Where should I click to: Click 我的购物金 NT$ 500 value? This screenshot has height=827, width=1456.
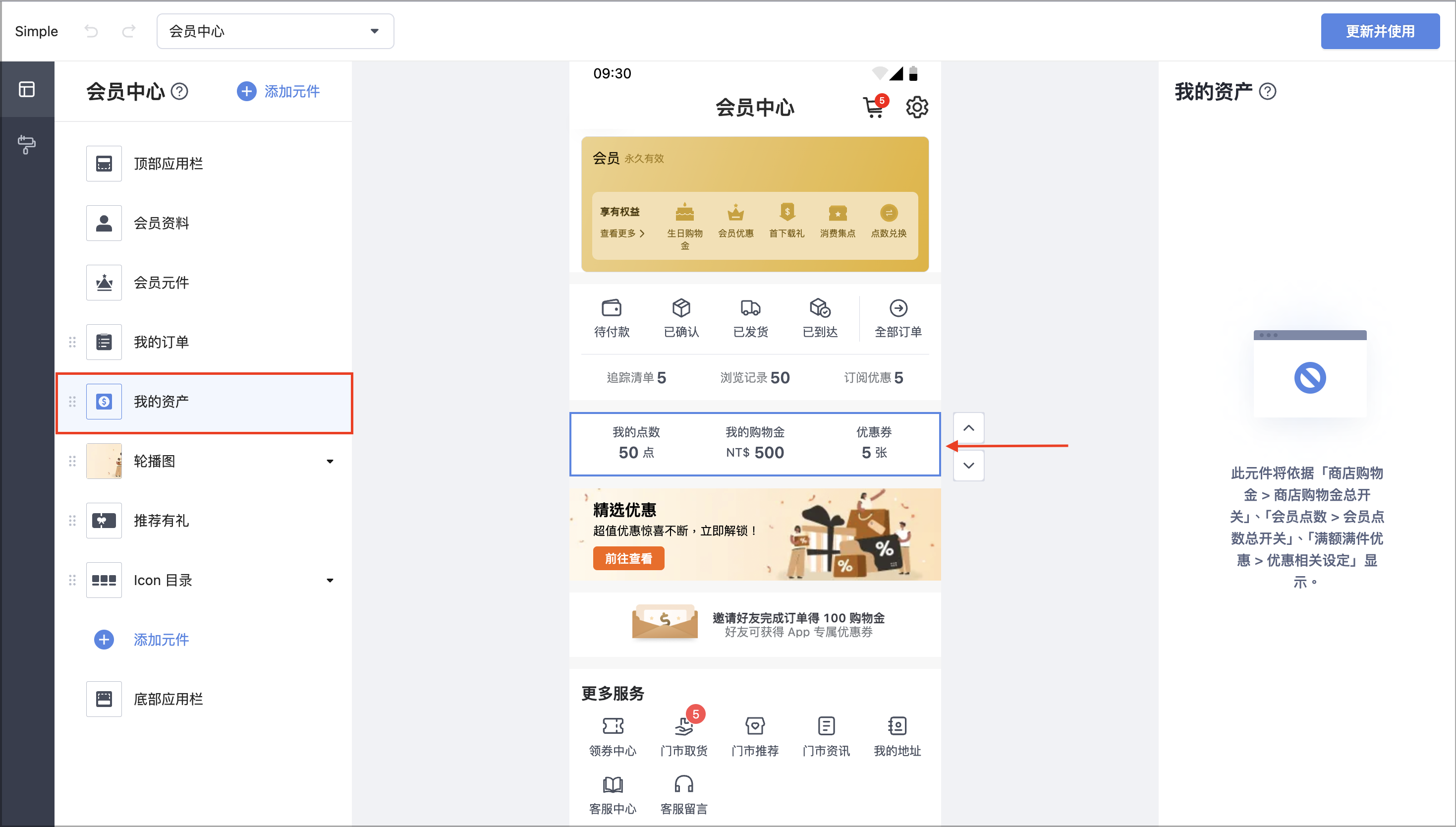pyautogui.click(x=755, y=453)
